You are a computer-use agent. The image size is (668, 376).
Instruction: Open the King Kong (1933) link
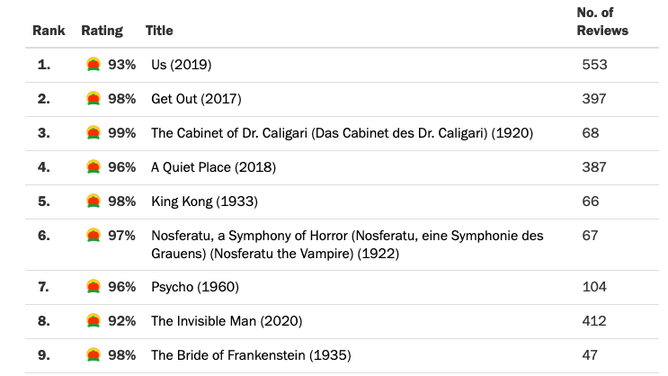click(204, 201)
